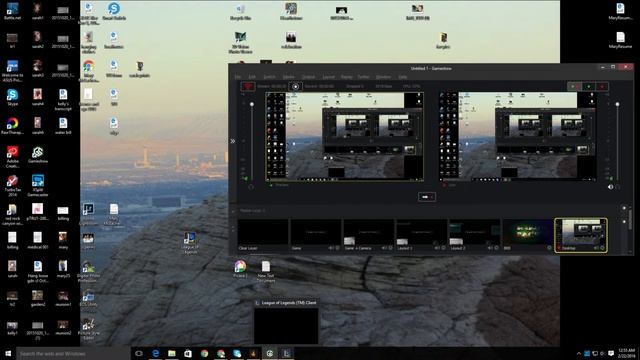Open settings gear on the BRB shot
This screenshot has height=360, width=640.
(549, 248)
